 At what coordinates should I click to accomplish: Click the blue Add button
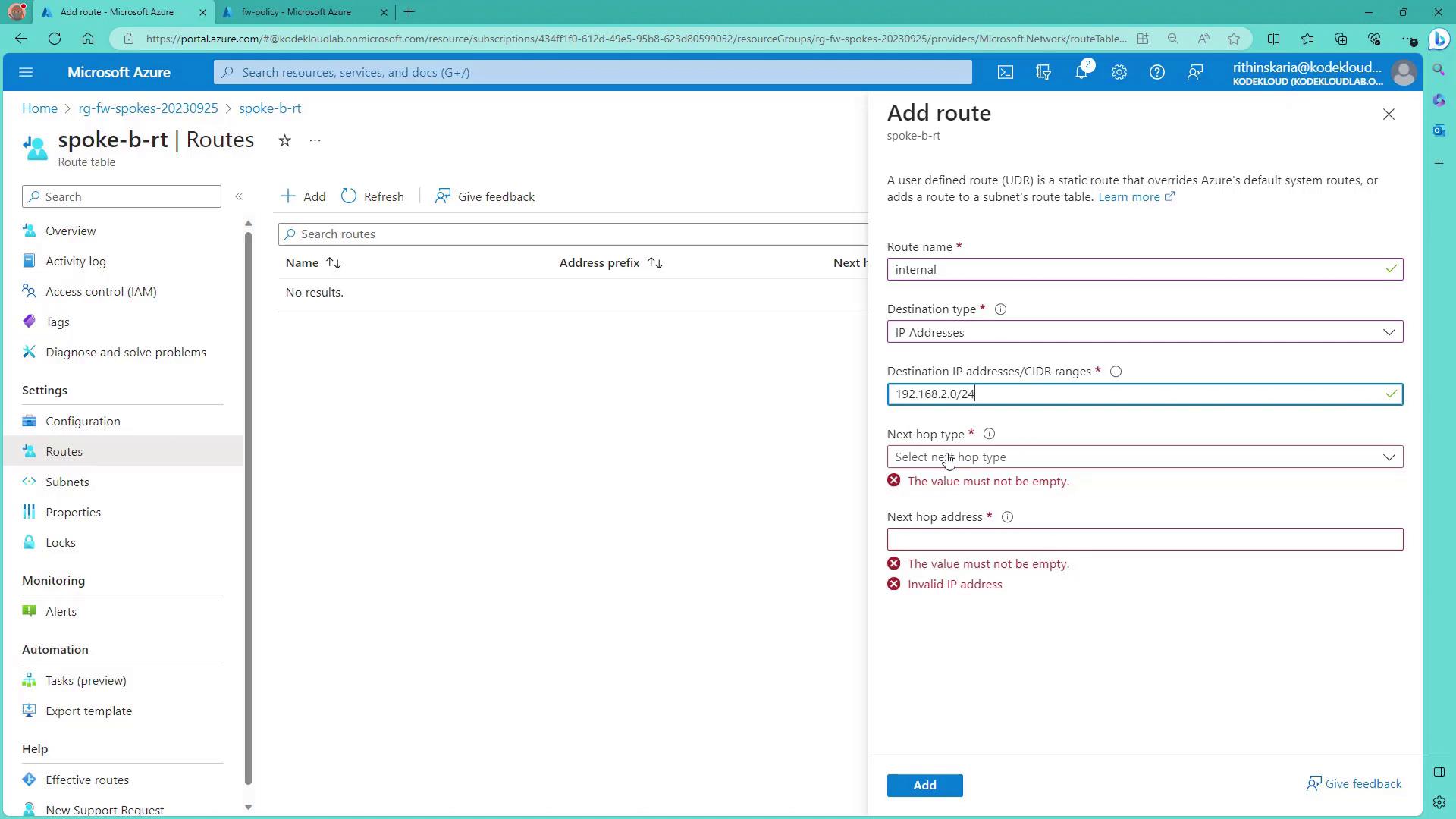[x=924, y=786]
